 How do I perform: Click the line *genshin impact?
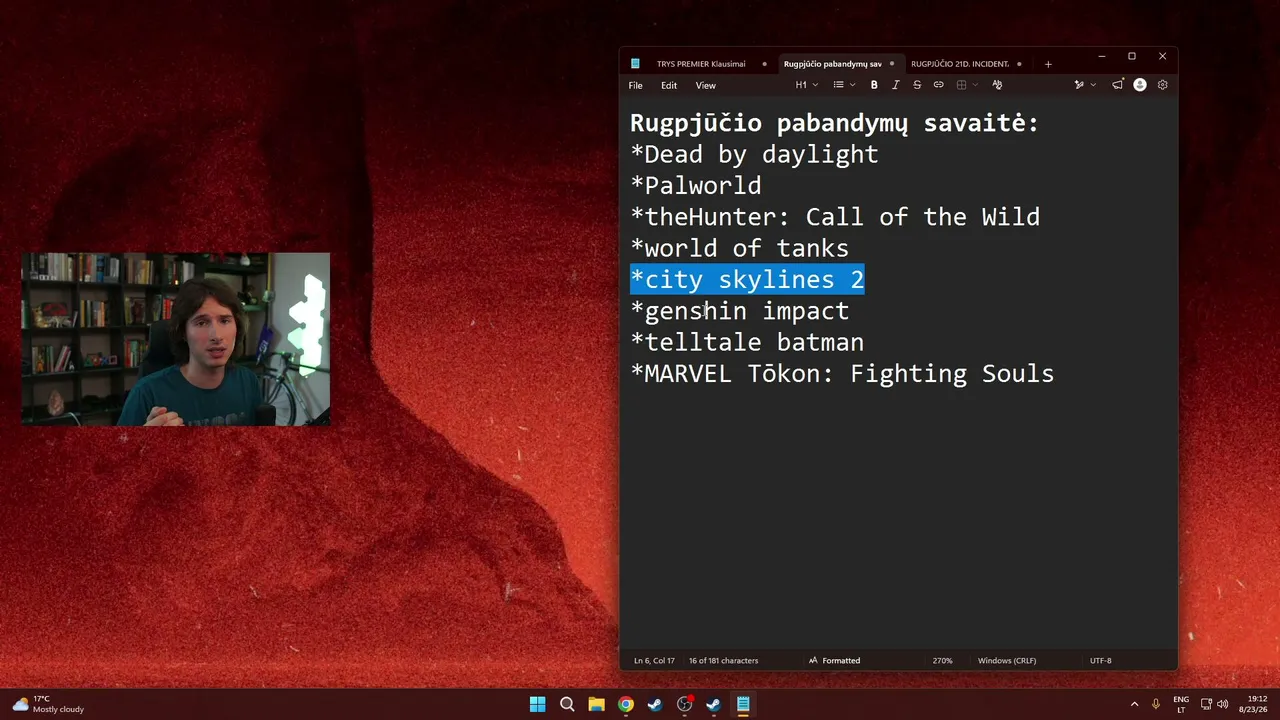(x=740, y=311)
